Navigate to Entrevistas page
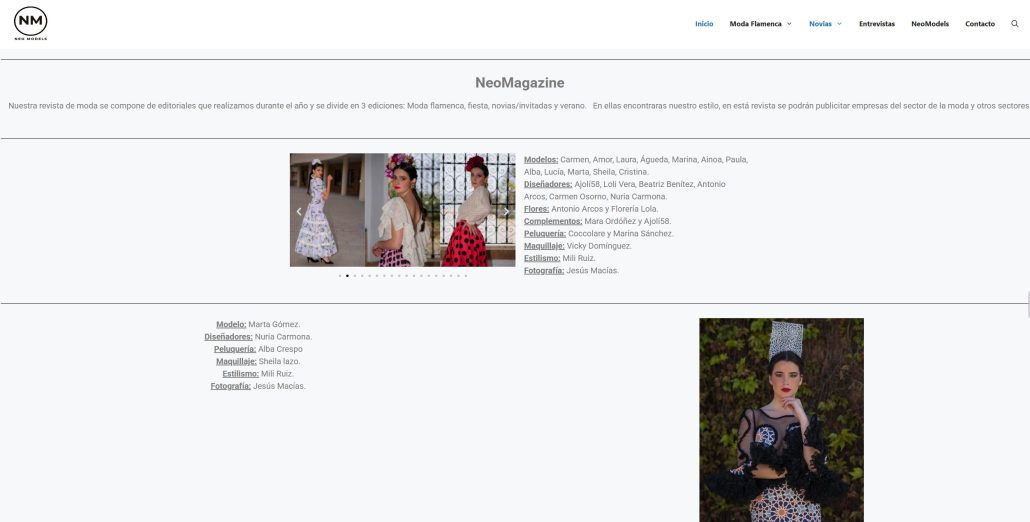 [876, 24]
